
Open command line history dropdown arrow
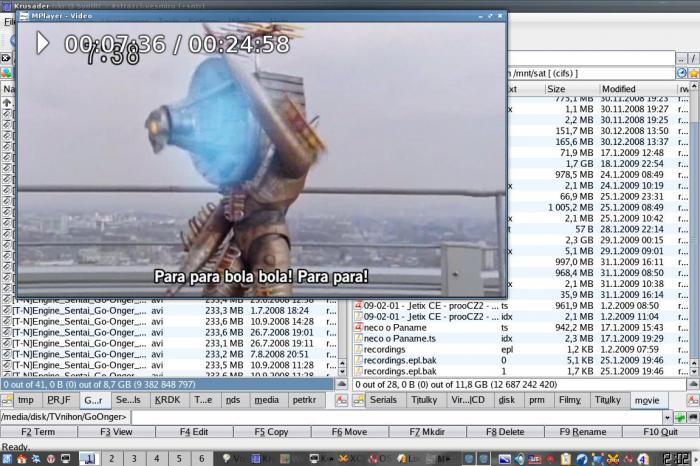[667, 417]
